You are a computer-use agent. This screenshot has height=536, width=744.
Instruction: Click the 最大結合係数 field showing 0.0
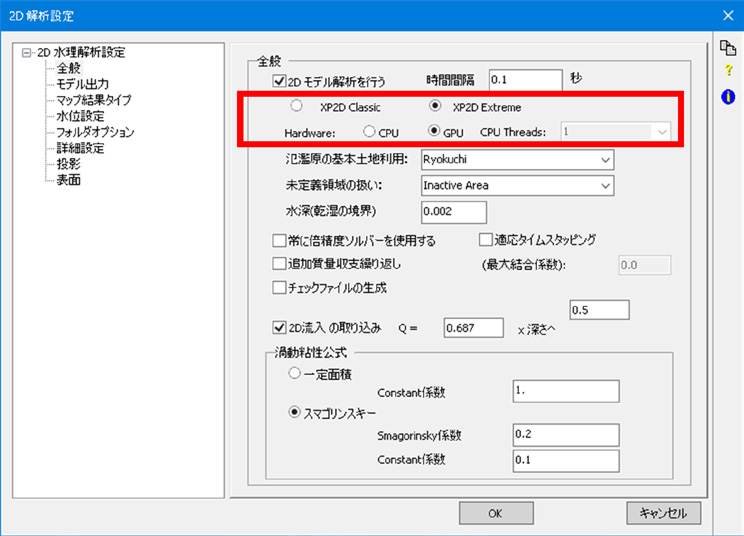pos(645,265)
